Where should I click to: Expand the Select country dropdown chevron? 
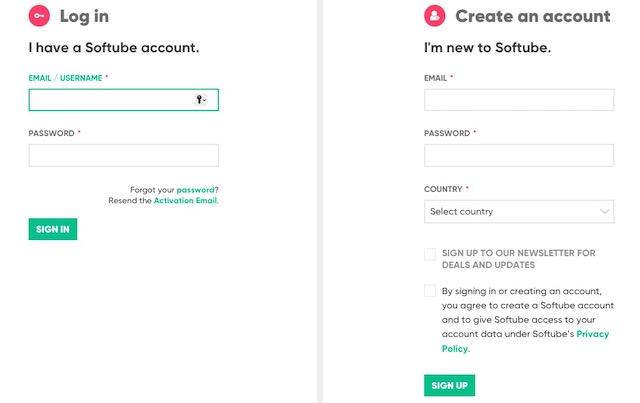point(605,212)
